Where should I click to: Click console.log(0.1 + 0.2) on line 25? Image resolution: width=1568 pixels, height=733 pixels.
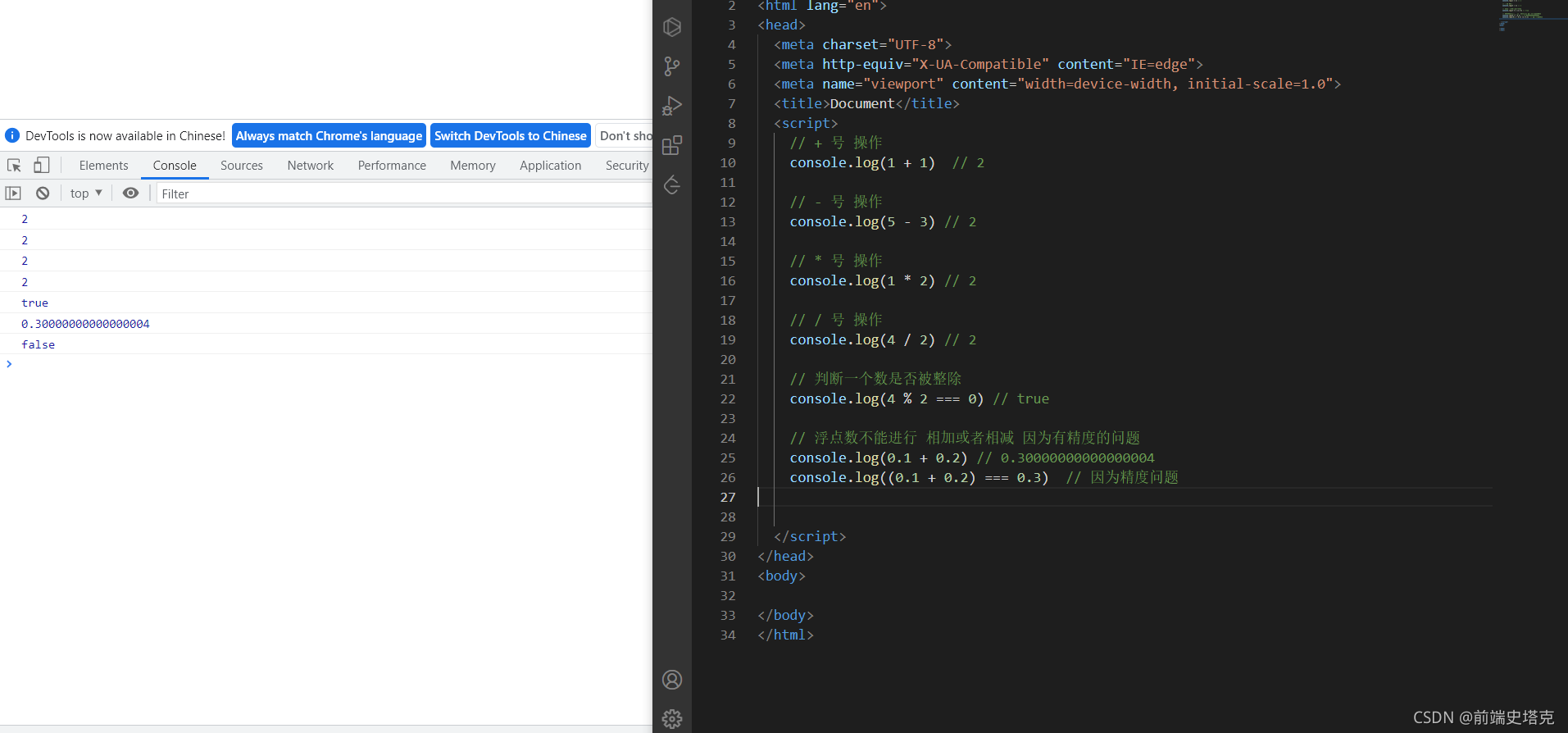click(x=879, y=458)
